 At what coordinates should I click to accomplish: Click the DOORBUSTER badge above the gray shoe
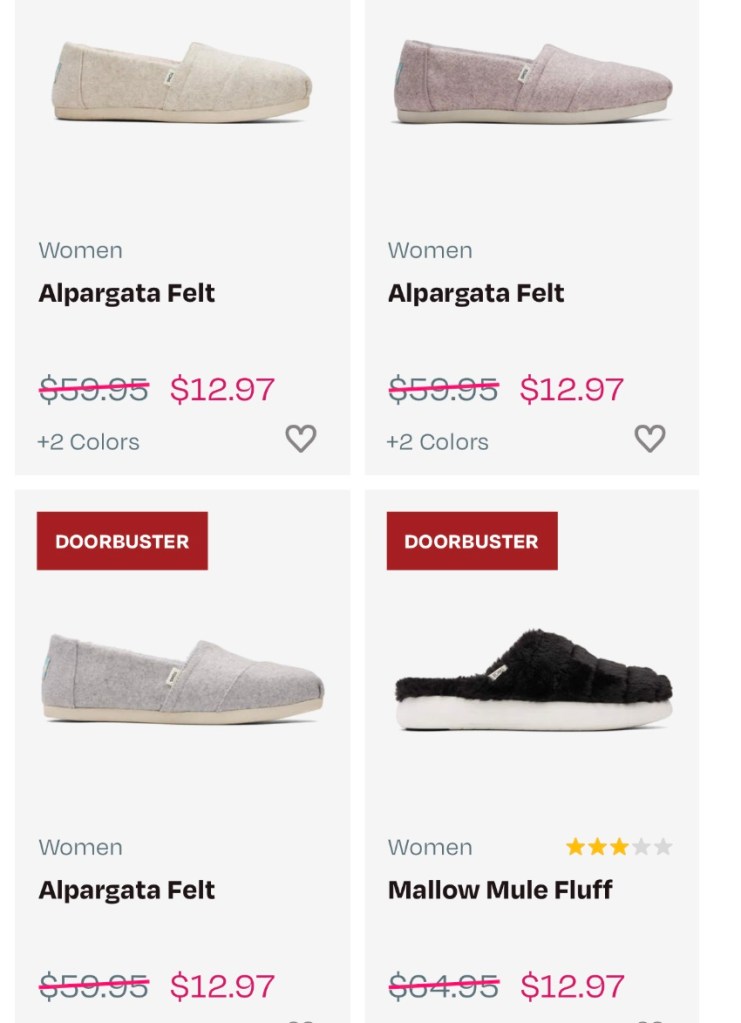pyautogui.click(x=122, y=541)
